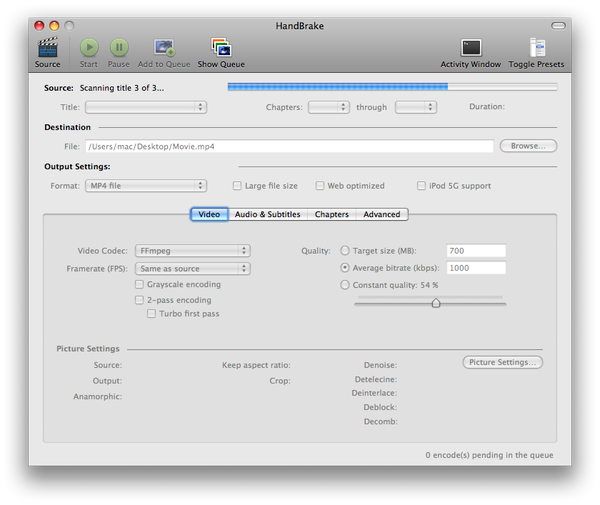Click the Picture Settings... button

502,362
